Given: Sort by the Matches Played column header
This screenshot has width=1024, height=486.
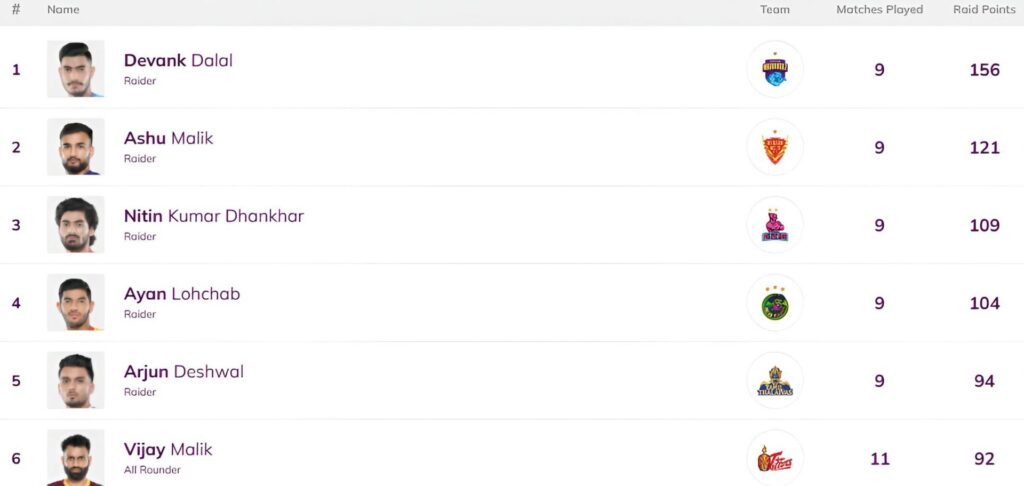Looking at the screenshot, I should [x=879, y=10].
